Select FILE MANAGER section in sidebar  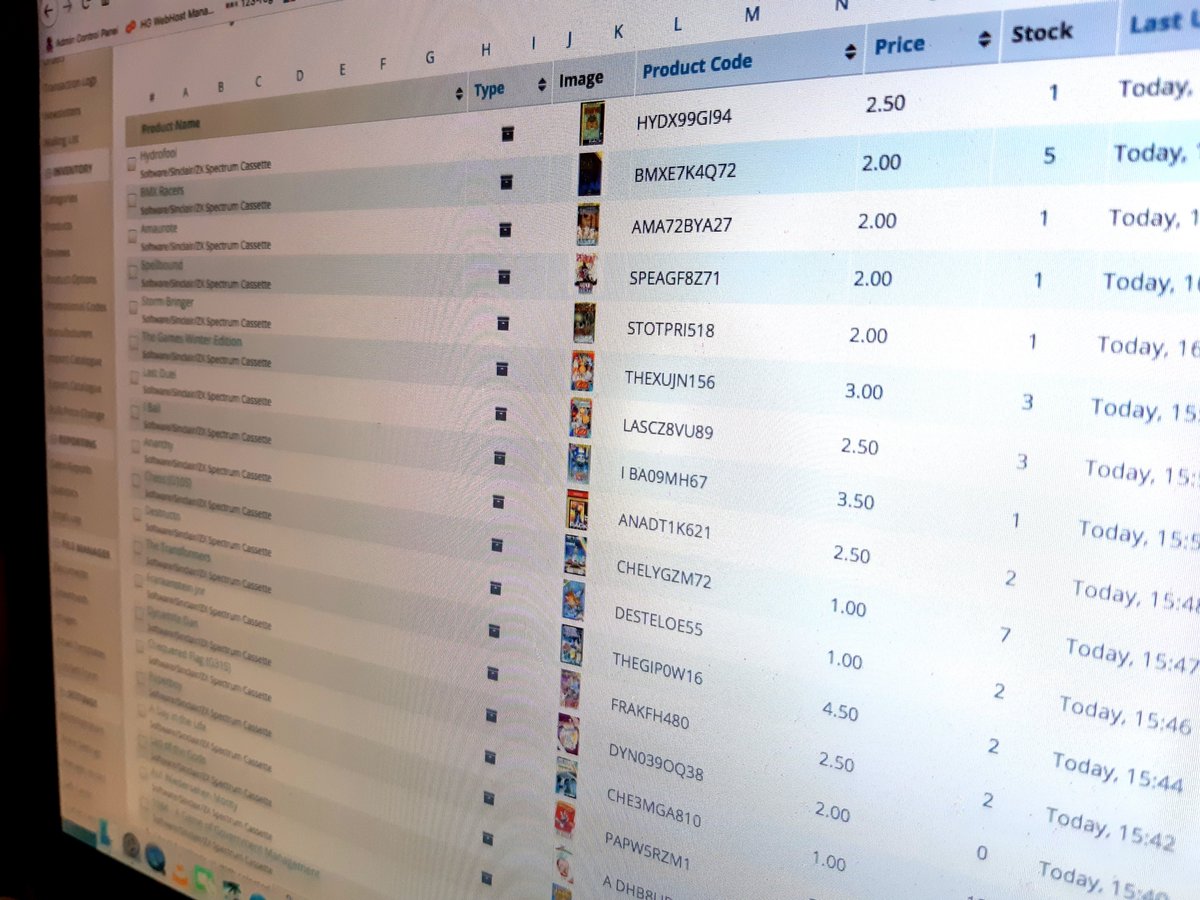pyautogui.click(x=83, y=548)
